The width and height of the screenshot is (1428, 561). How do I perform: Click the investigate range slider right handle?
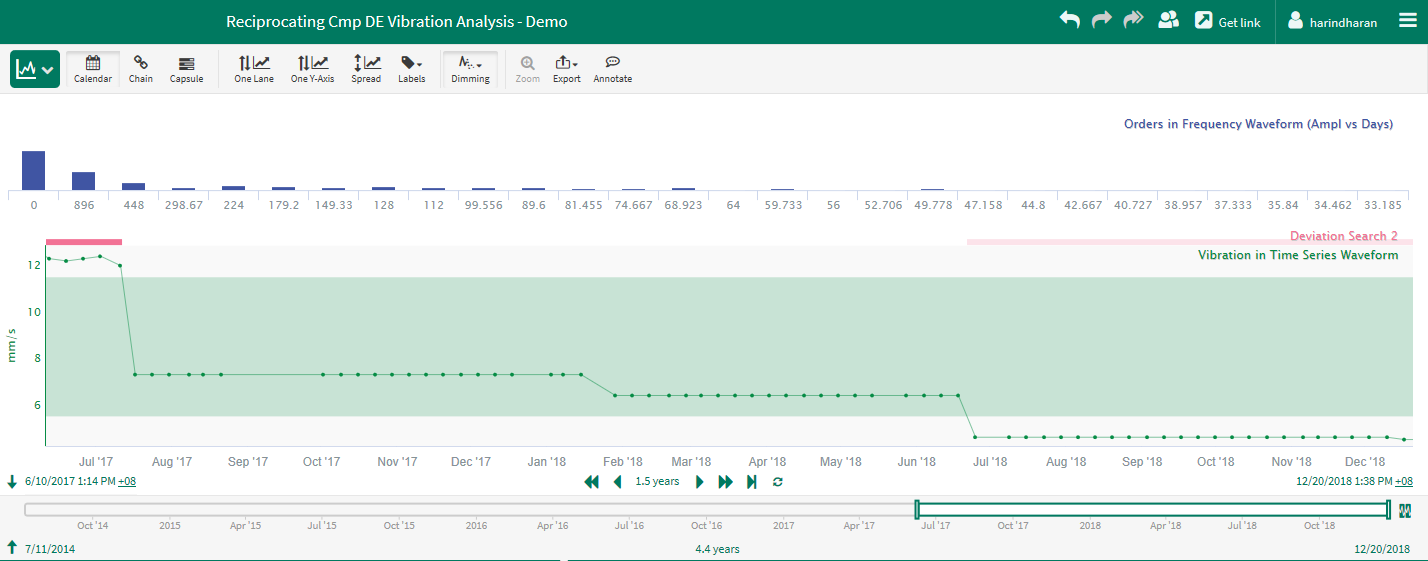pyautogui.click(x=1388, y=510)
